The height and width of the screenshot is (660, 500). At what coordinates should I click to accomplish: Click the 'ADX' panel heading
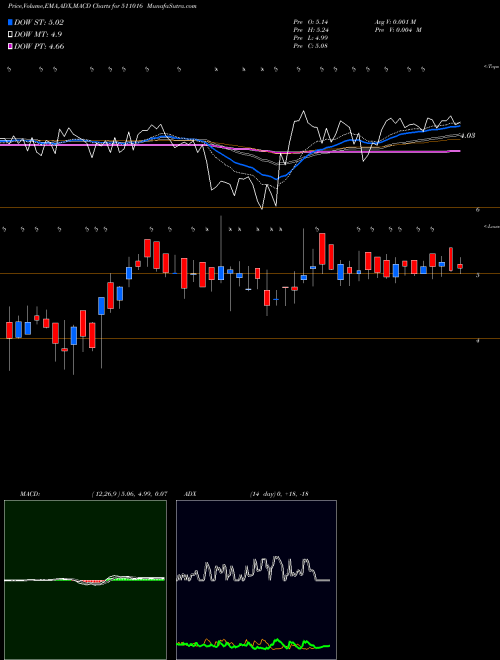(189, 493)
